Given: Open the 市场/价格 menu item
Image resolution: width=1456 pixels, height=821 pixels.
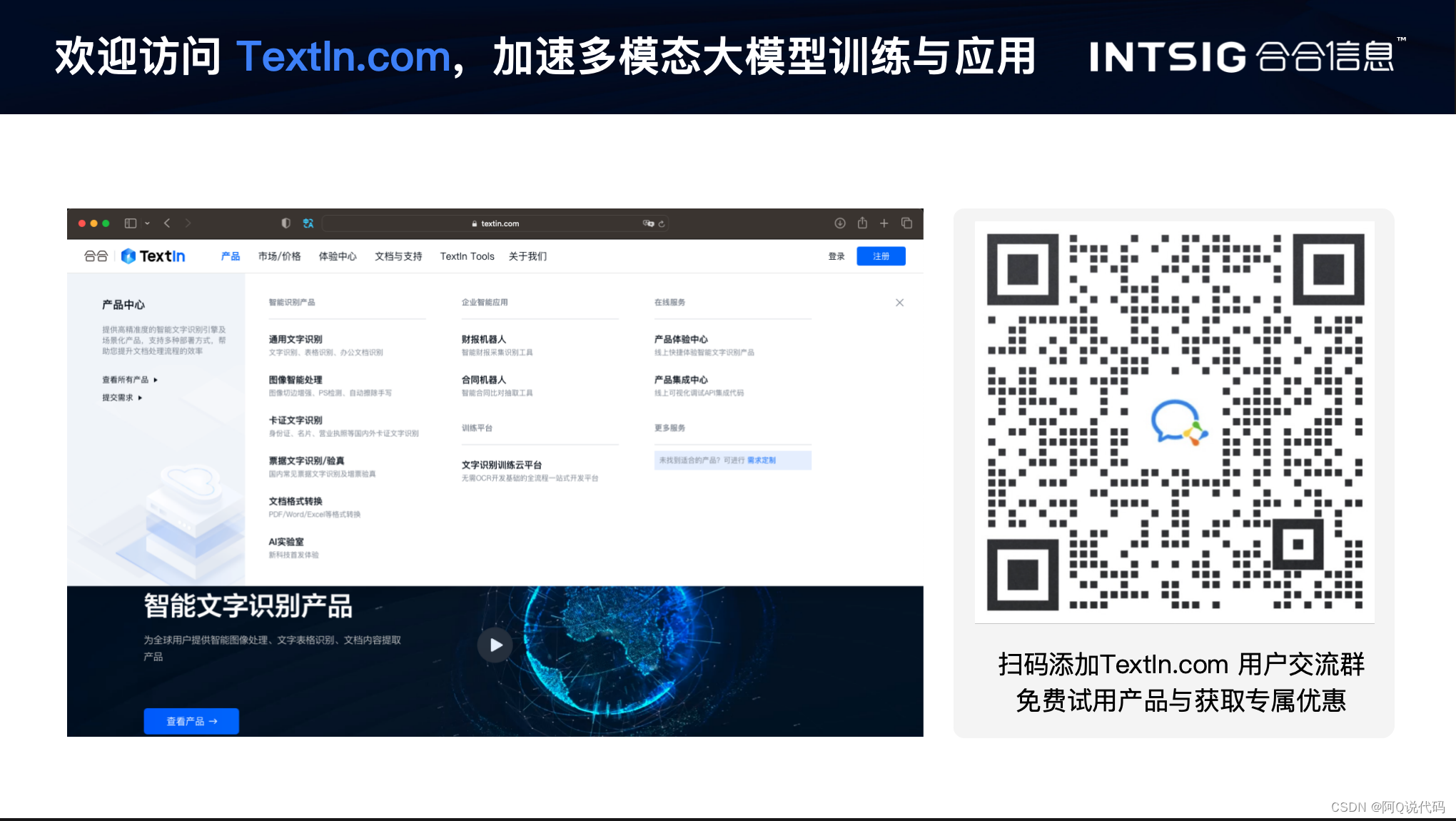Looking at the screenshot, I should (279, 256).
